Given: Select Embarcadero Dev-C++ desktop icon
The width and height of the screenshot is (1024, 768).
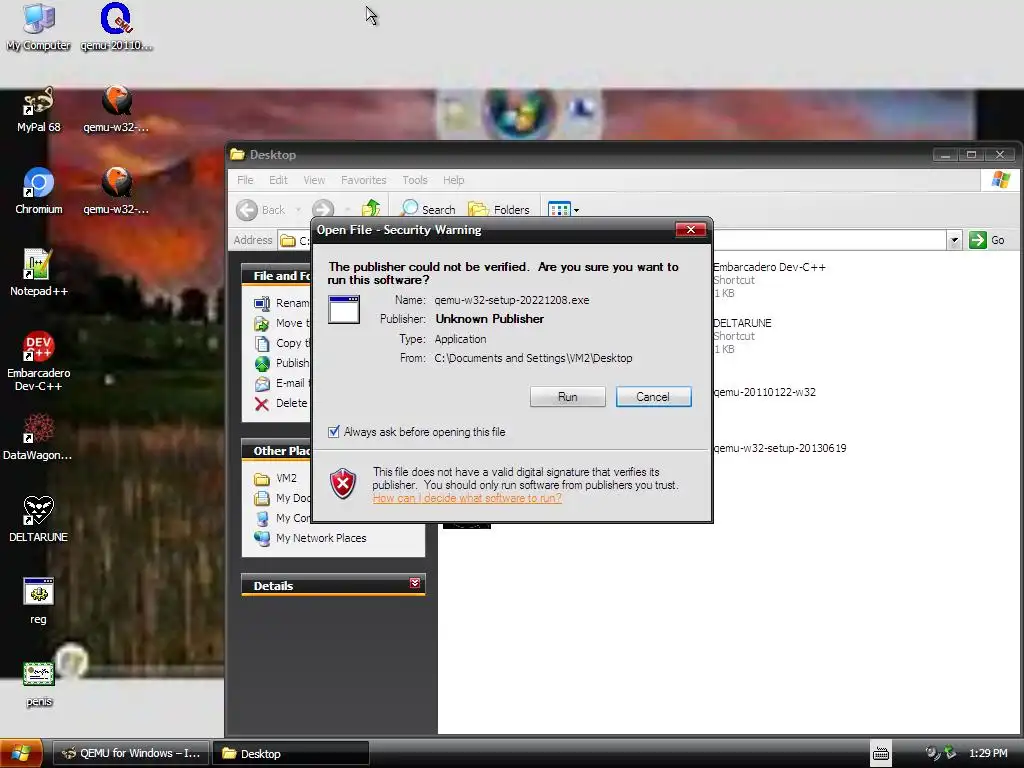Looking at the screenshot, I should coord(39,361).
